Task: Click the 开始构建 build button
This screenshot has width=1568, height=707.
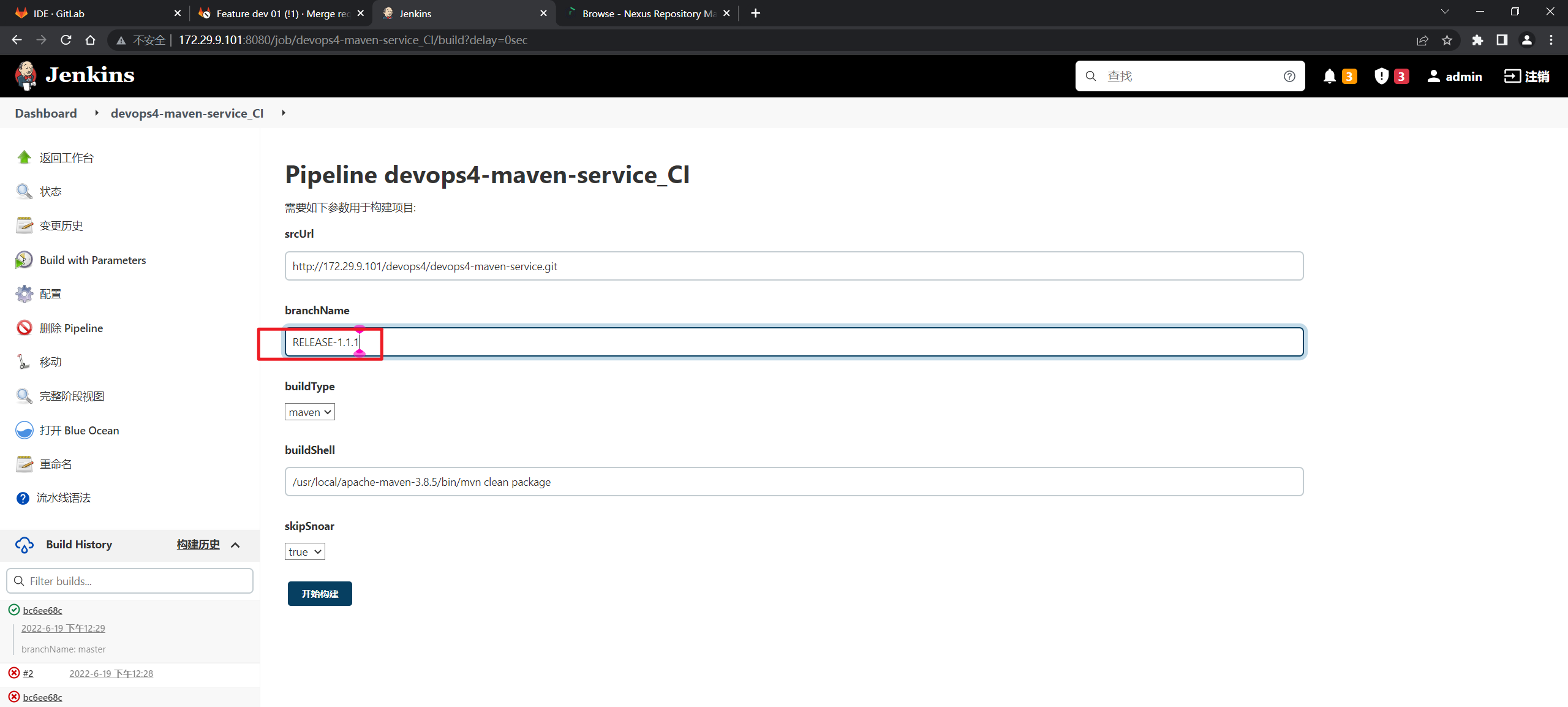Action: click(320, 594)
